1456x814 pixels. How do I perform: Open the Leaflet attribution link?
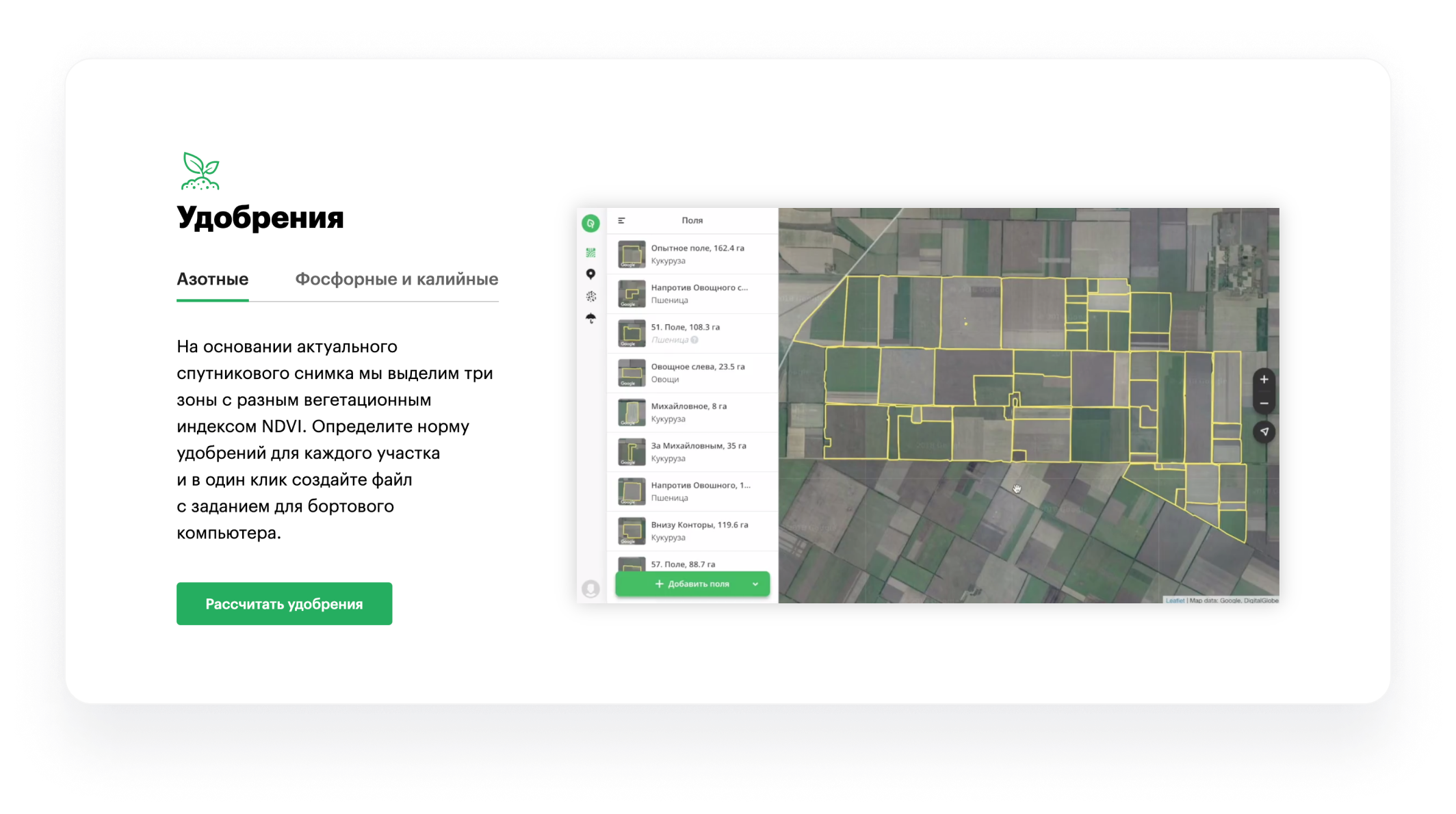[x=1175, y=601]
